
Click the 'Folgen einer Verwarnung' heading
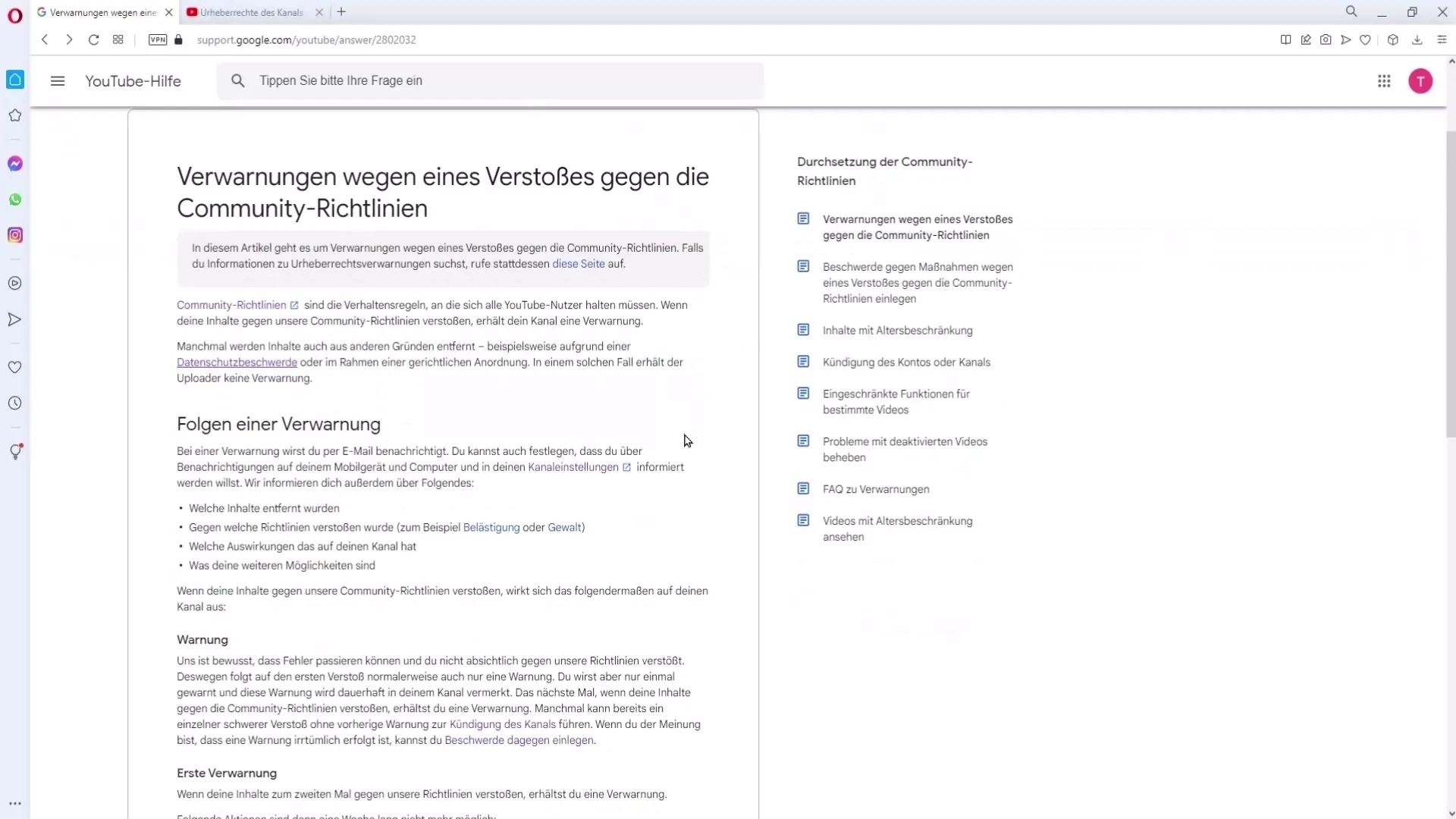click(278, 425)
